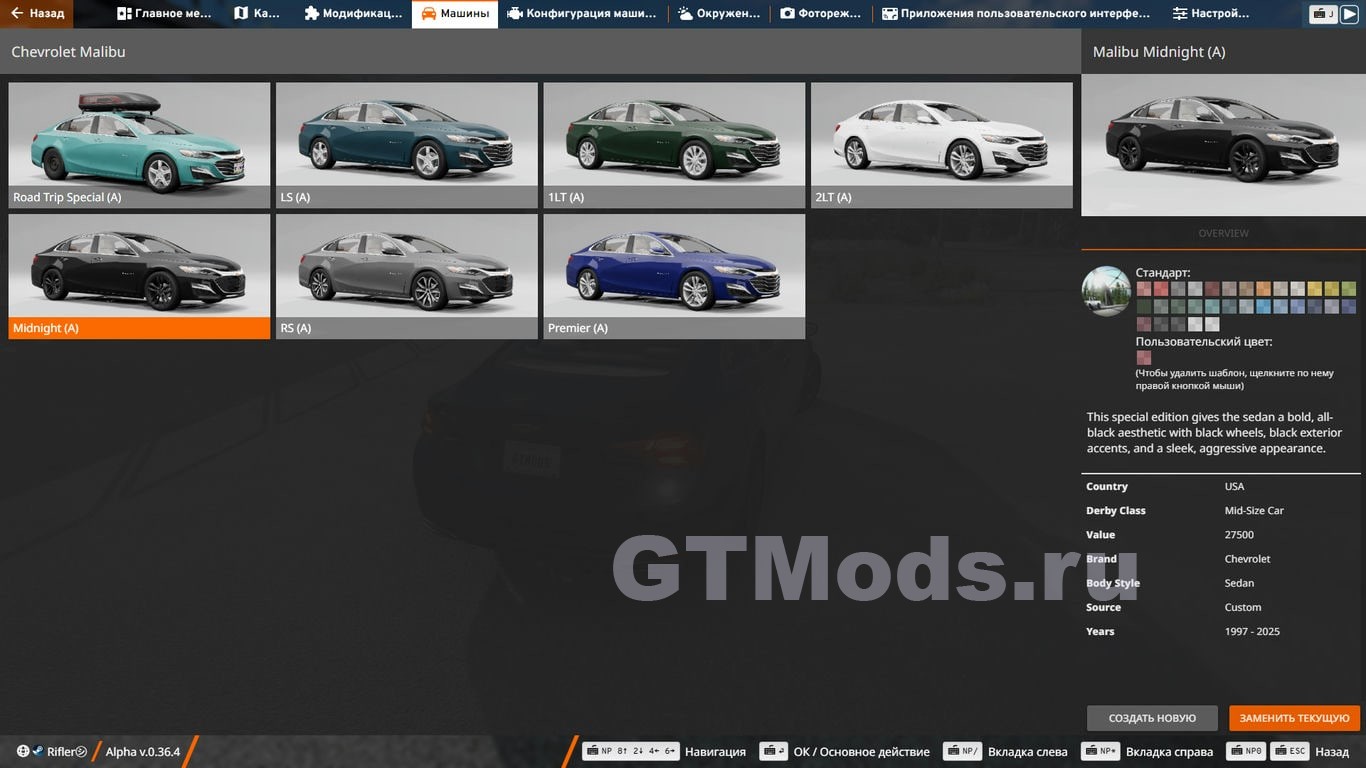Image resolution: width=1366 pixels, height=768 pixels.
Task: Click the Value figure 27500
Action: (1239, 535)
